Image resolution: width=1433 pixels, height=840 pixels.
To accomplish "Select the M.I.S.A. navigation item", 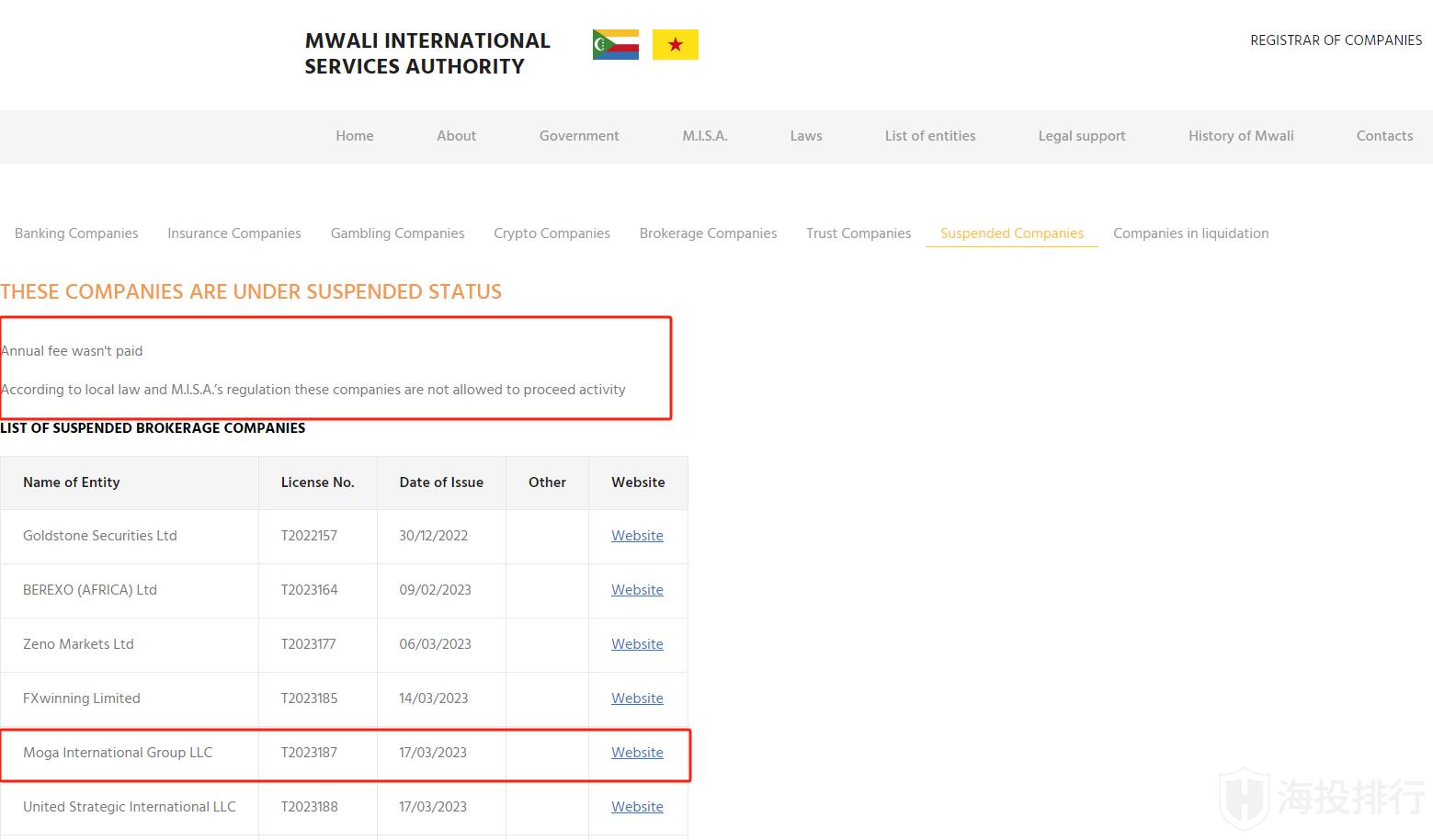I will point(704,136).
